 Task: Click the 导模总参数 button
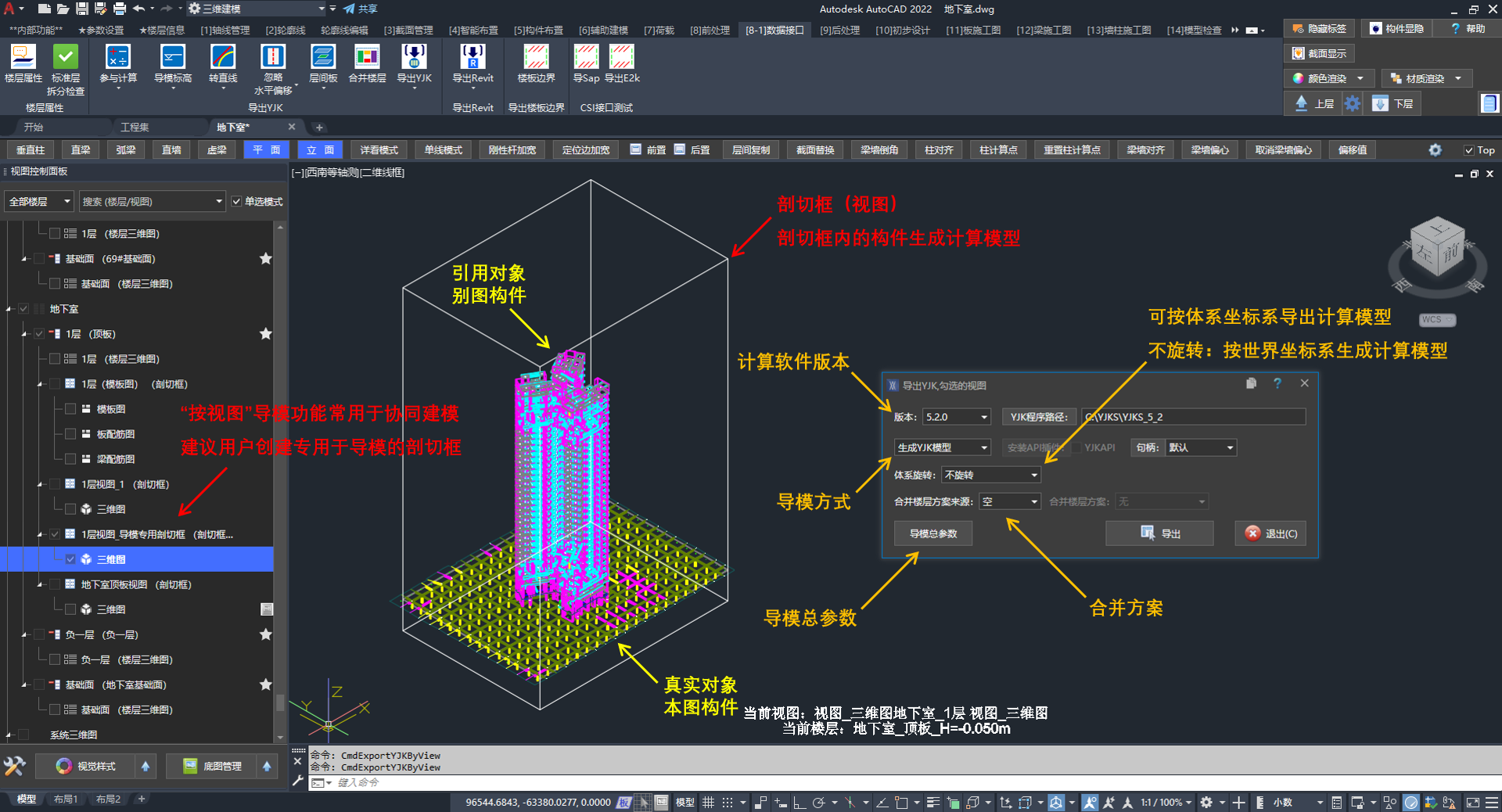click(x=932, y=534)
